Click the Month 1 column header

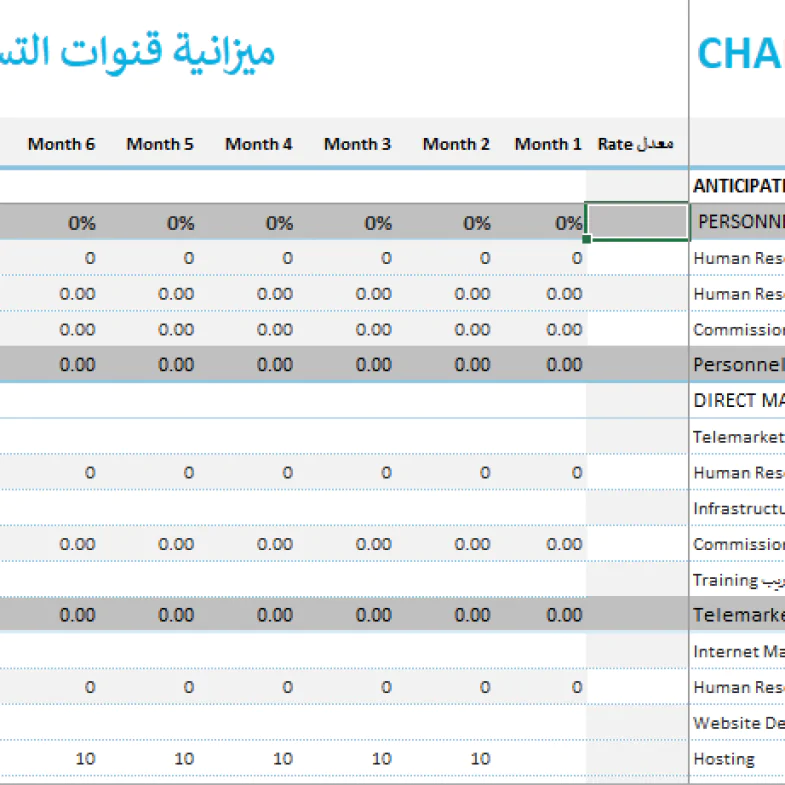pyautogui.click(x=547, y=144)
